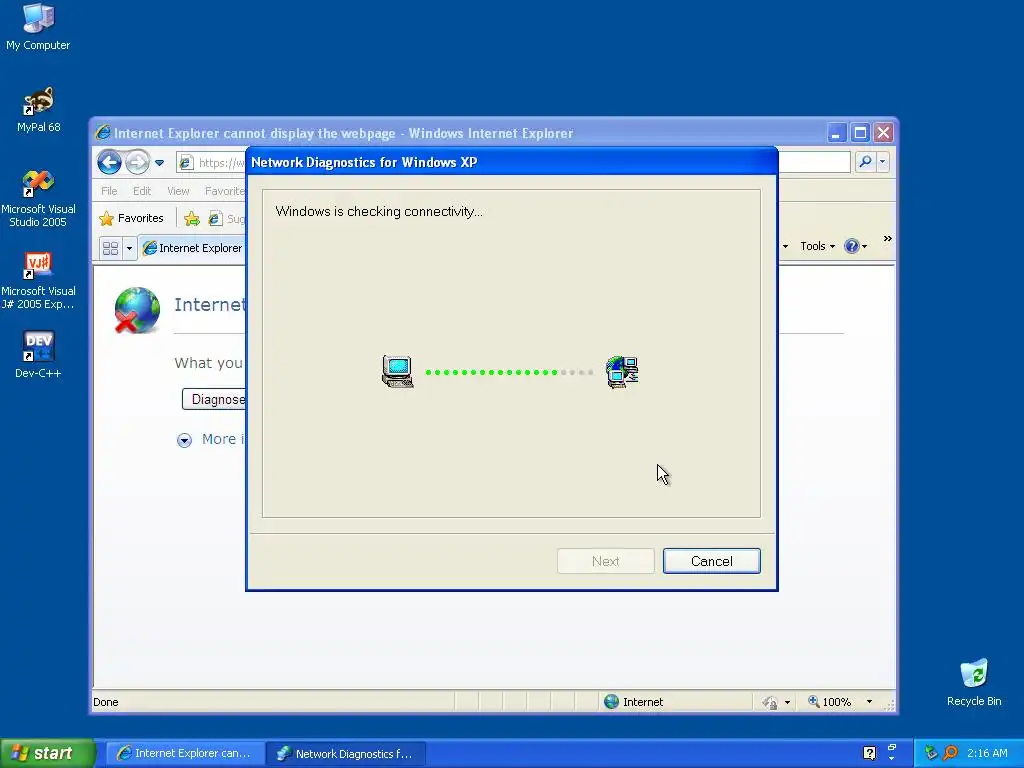Expand command bar overflow chevron
This screenshot has width=1024, height=768.
[x=888, y=239]
